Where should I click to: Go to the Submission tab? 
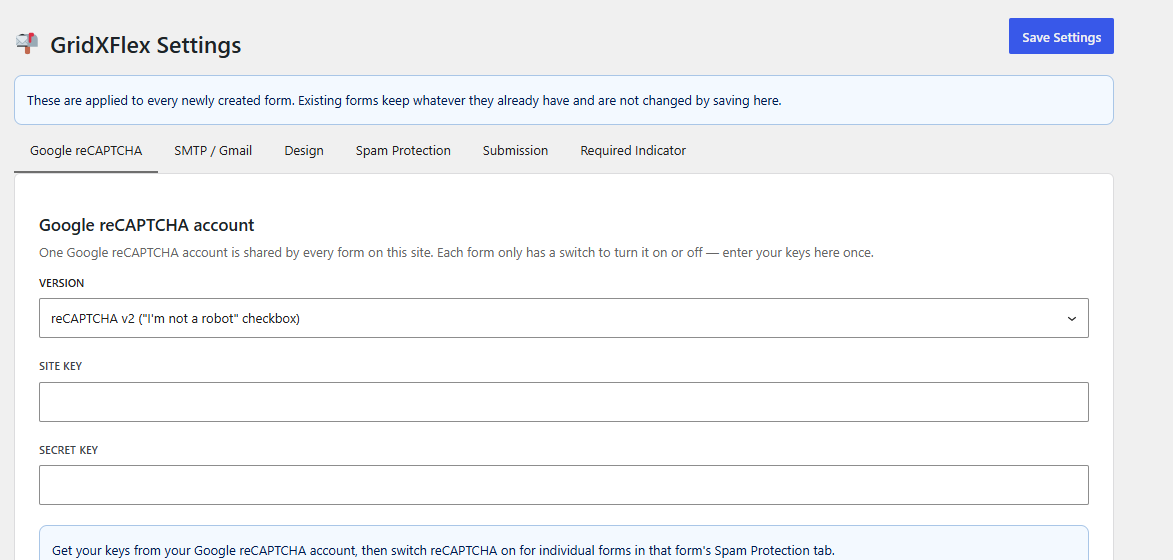coord(515,150)
